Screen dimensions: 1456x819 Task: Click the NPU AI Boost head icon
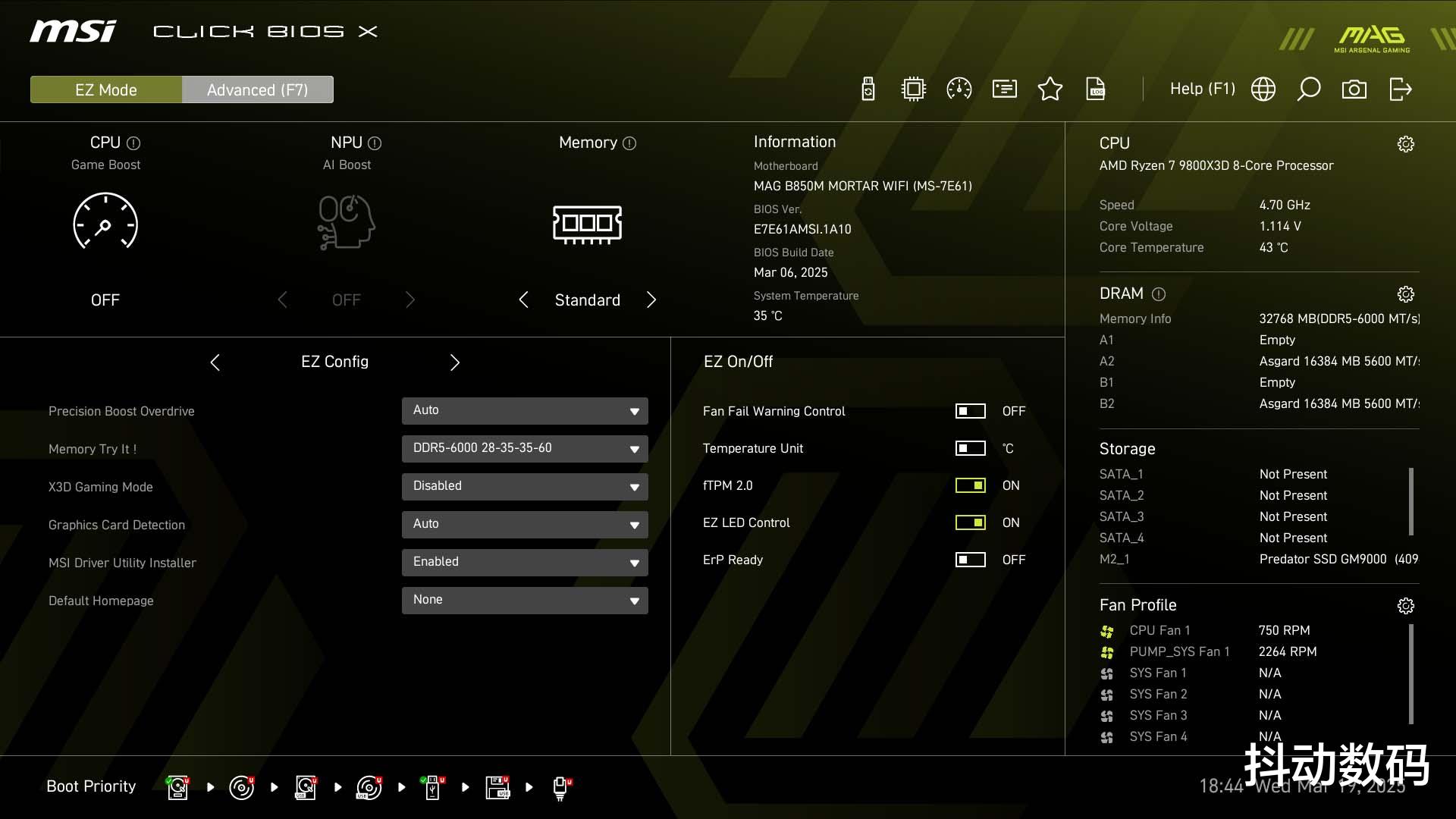point(347,221)
